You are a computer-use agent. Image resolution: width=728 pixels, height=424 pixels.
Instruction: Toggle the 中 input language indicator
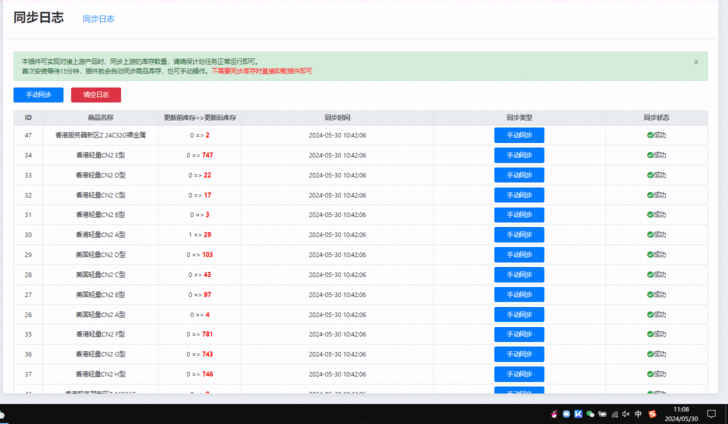point(638,414)
